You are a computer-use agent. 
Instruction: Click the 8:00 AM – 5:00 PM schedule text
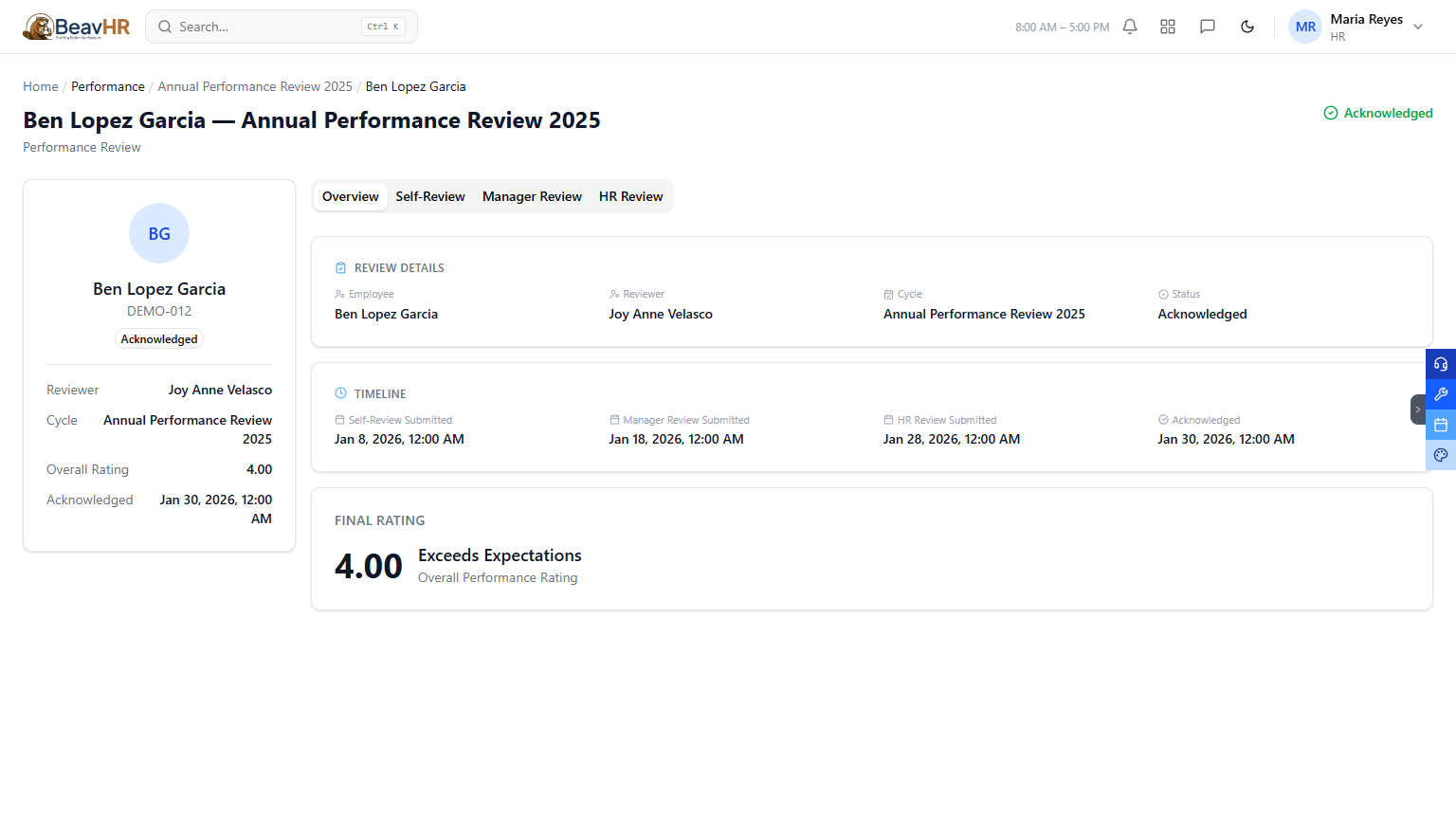tap(1062, 27)
